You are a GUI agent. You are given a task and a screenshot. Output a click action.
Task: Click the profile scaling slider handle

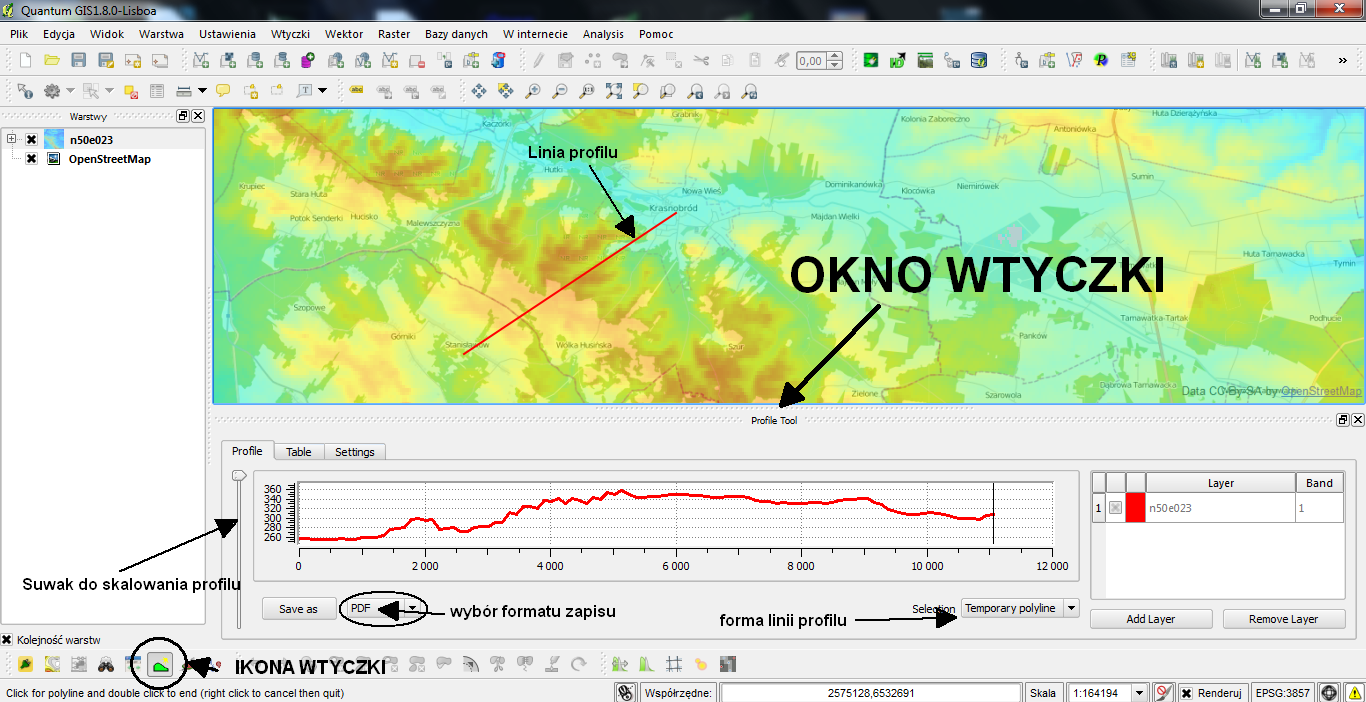pyautogui.click(x=238, y=477)
